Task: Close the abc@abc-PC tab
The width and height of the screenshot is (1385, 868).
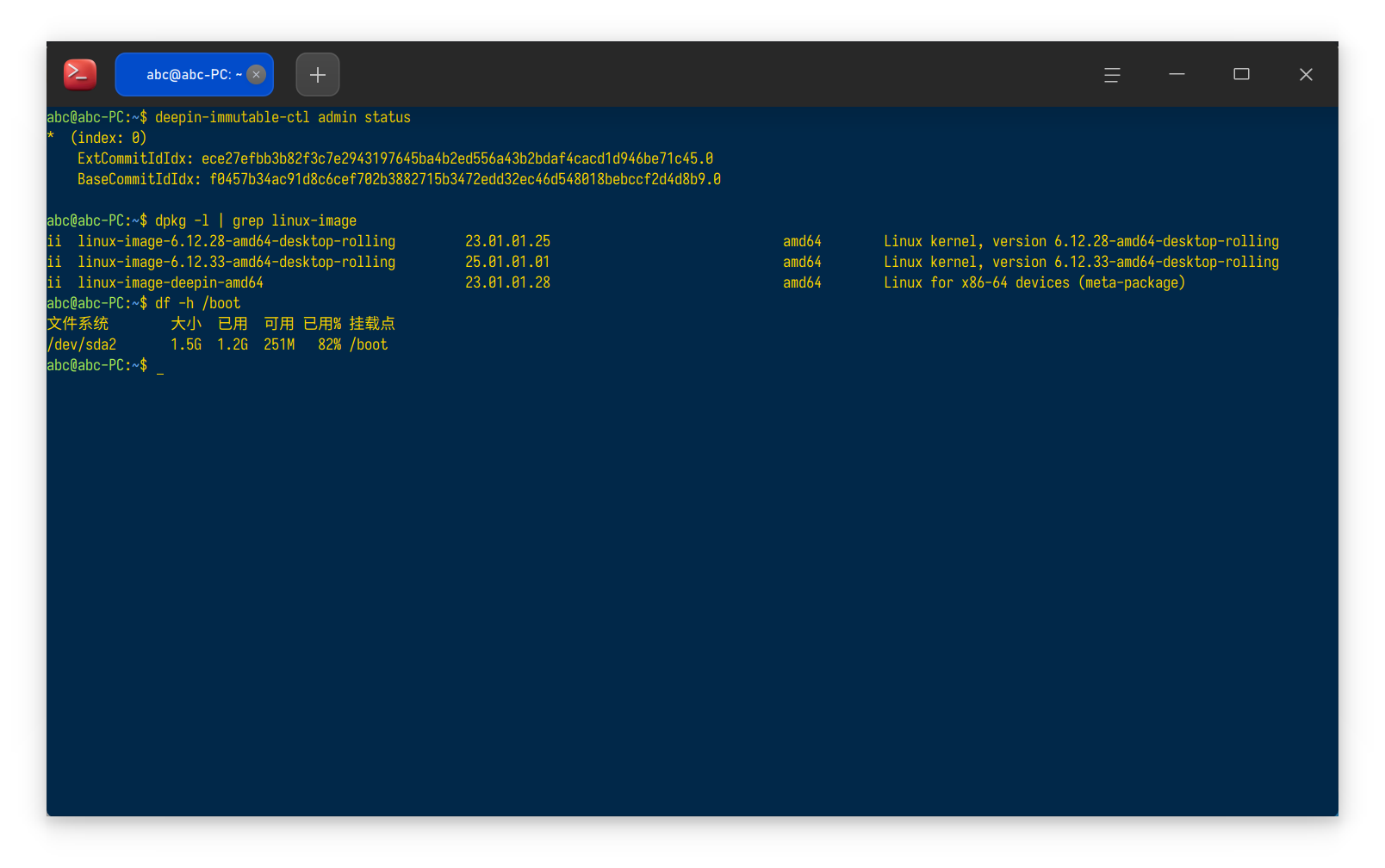Action: 256,74
